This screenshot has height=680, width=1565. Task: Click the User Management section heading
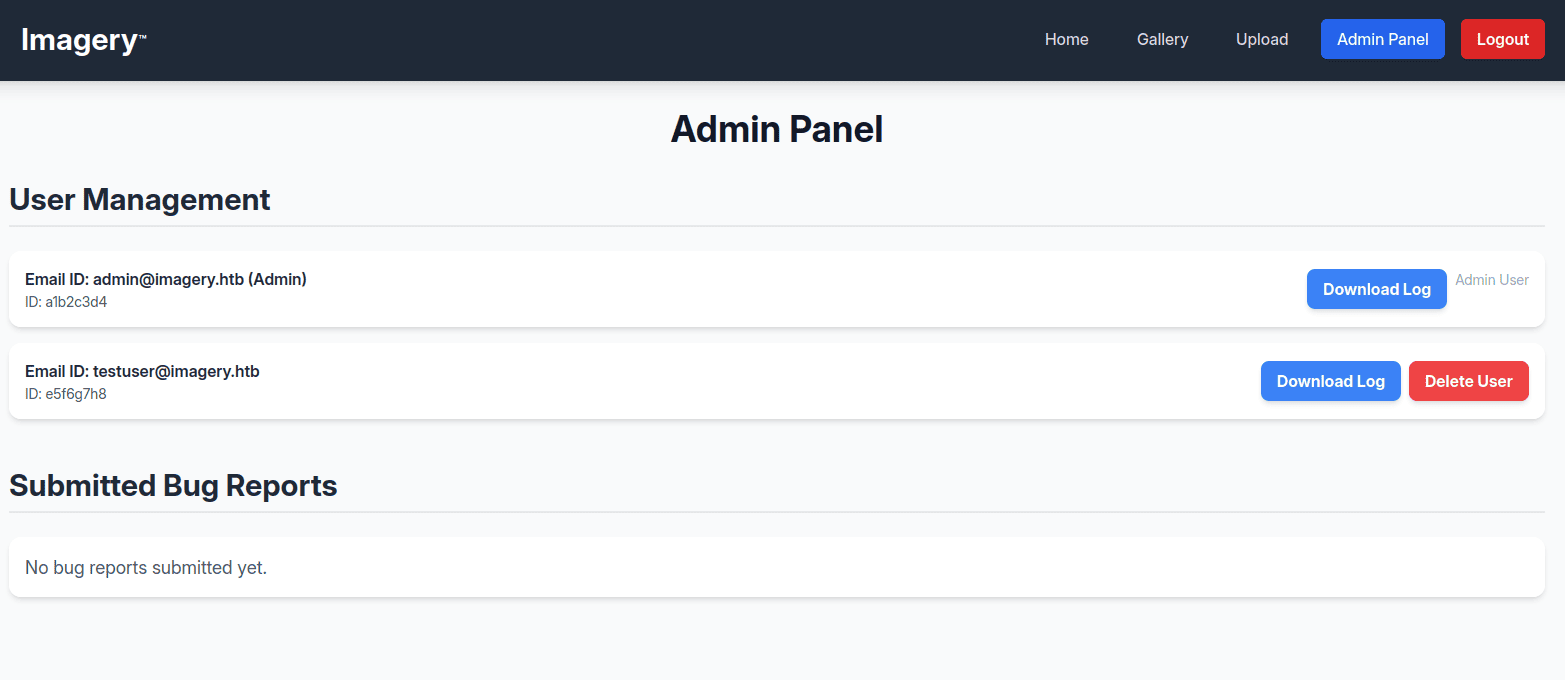pos(140,199)
